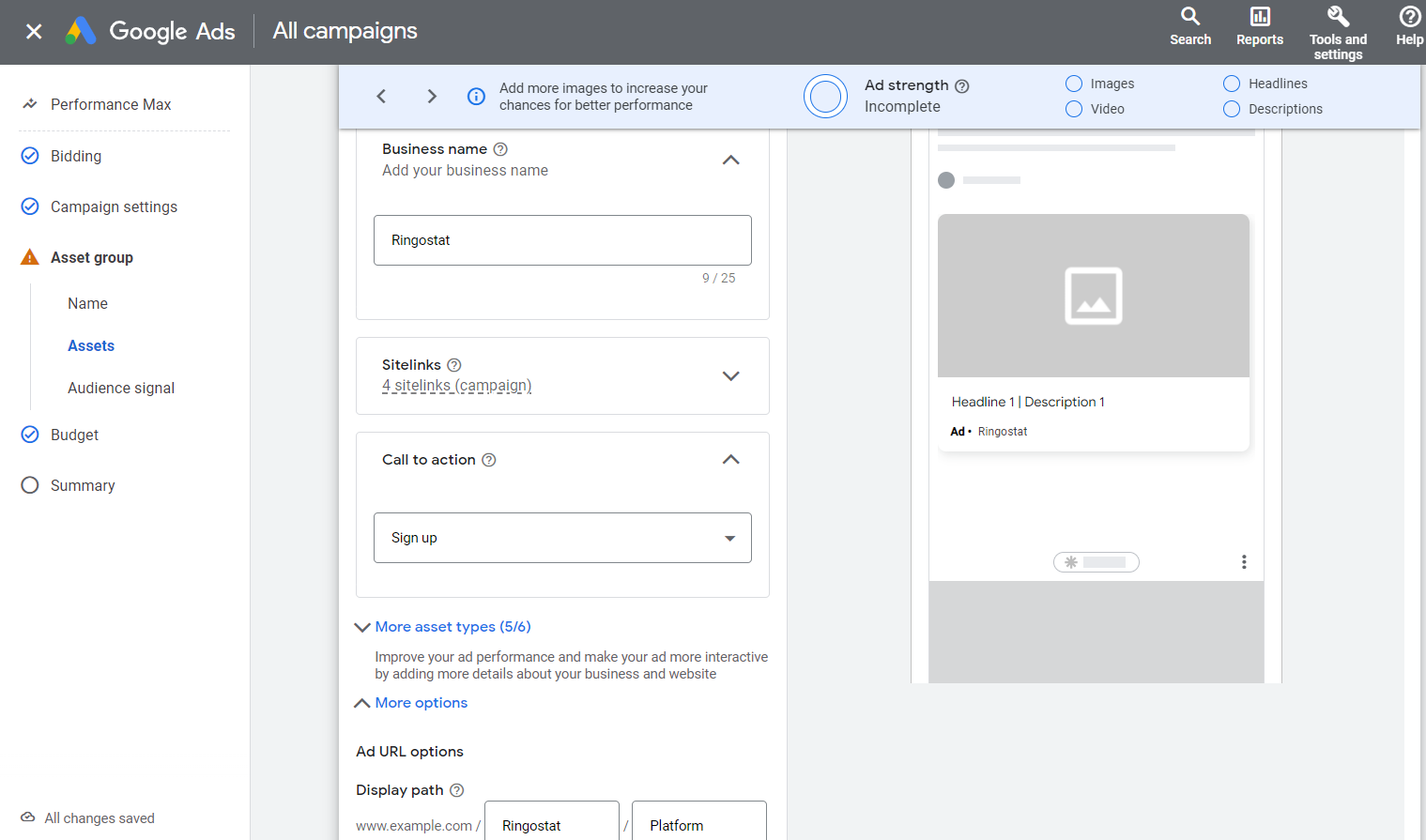Go to Bidding step
1426x840 pixels.
click(76, 156)
